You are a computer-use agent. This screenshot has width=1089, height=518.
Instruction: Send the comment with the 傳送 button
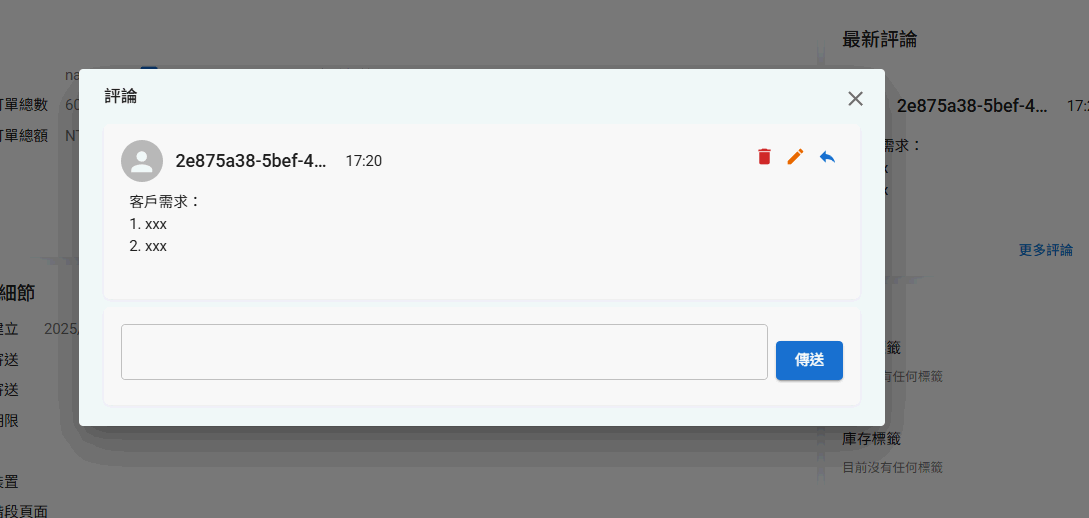coord(809,360)
